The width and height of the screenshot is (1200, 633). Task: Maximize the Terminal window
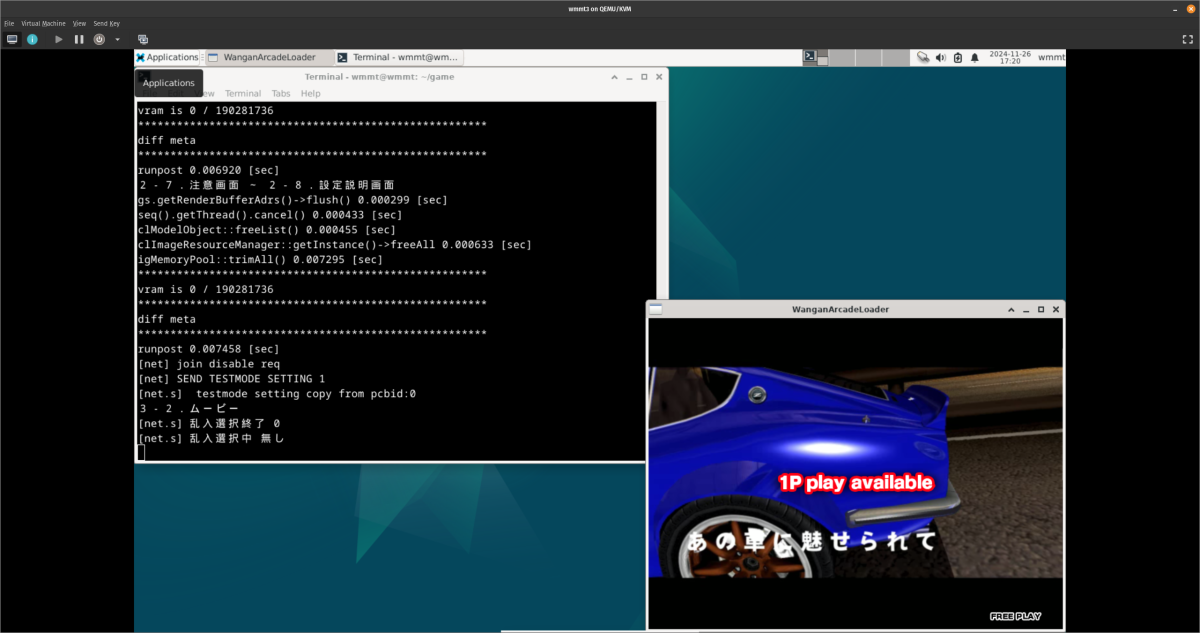(644, 77)
